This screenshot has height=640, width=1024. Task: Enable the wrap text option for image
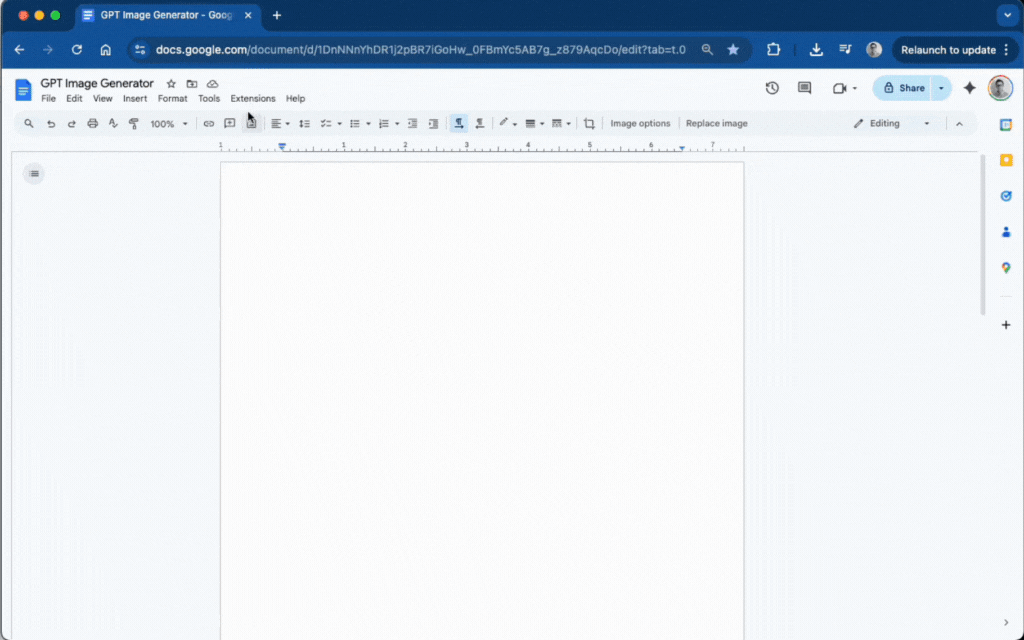click(479, 123)
